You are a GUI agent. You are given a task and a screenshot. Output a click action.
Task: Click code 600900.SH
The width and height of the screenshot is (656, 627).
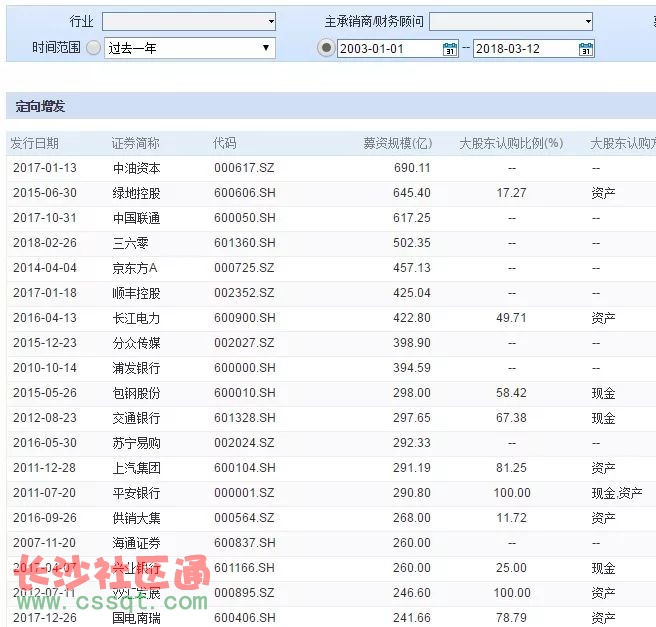coord(245,318)
